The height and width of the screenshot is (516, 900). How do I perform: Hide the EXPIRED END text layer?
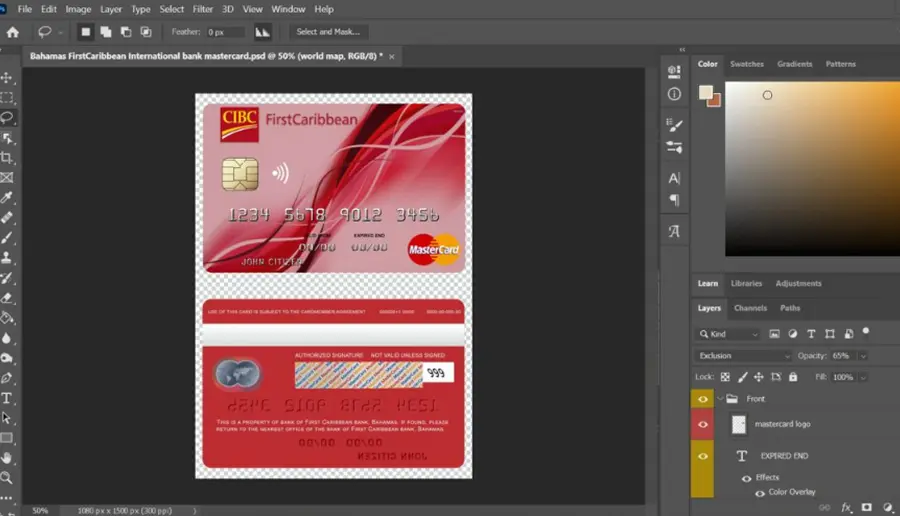click(703, 456)
